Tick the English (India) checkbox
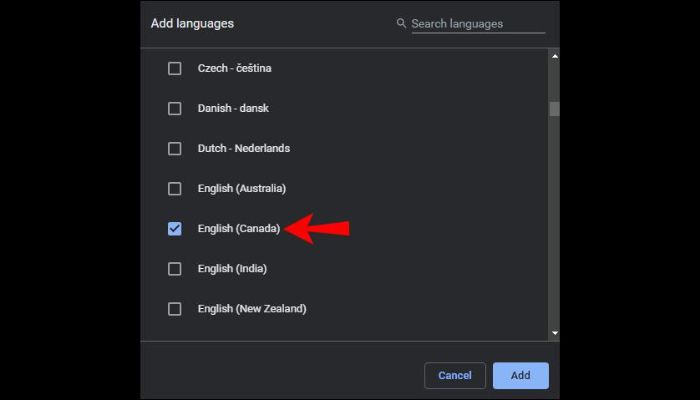The height and width of the screenshot is (400, 700). 175,269
